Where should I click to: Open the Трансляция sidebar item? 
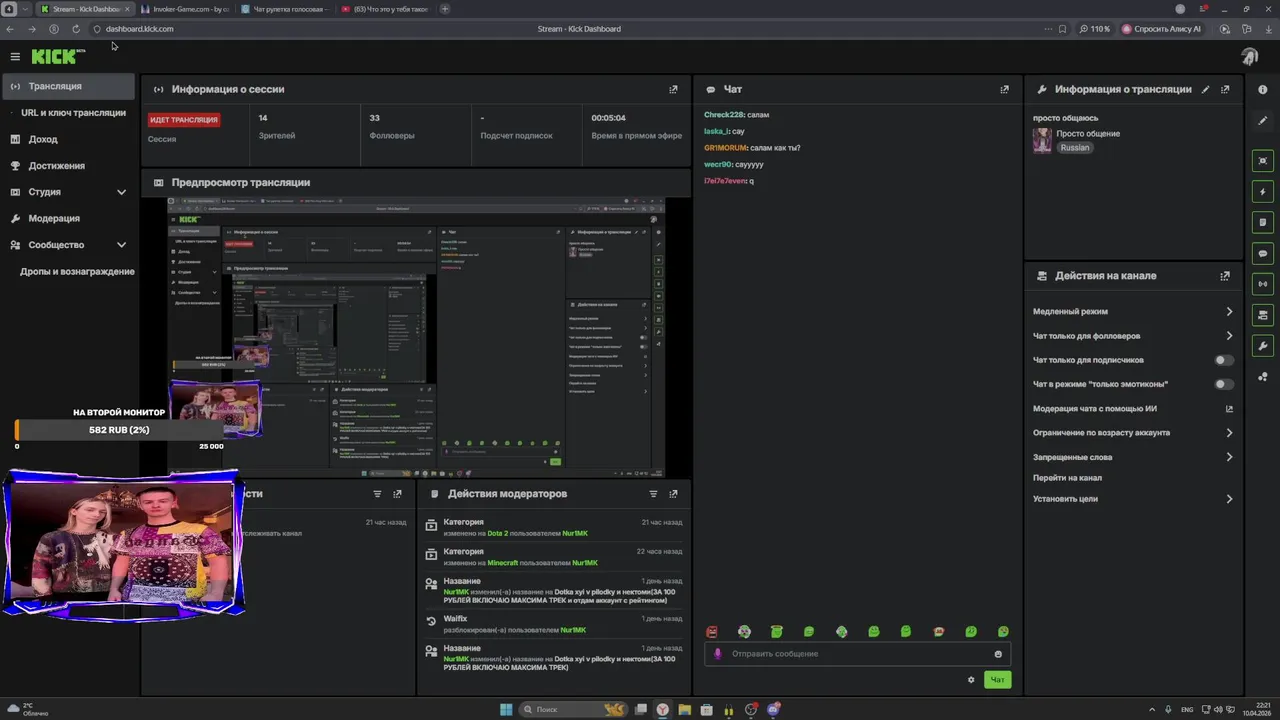[x=68, y=86]
